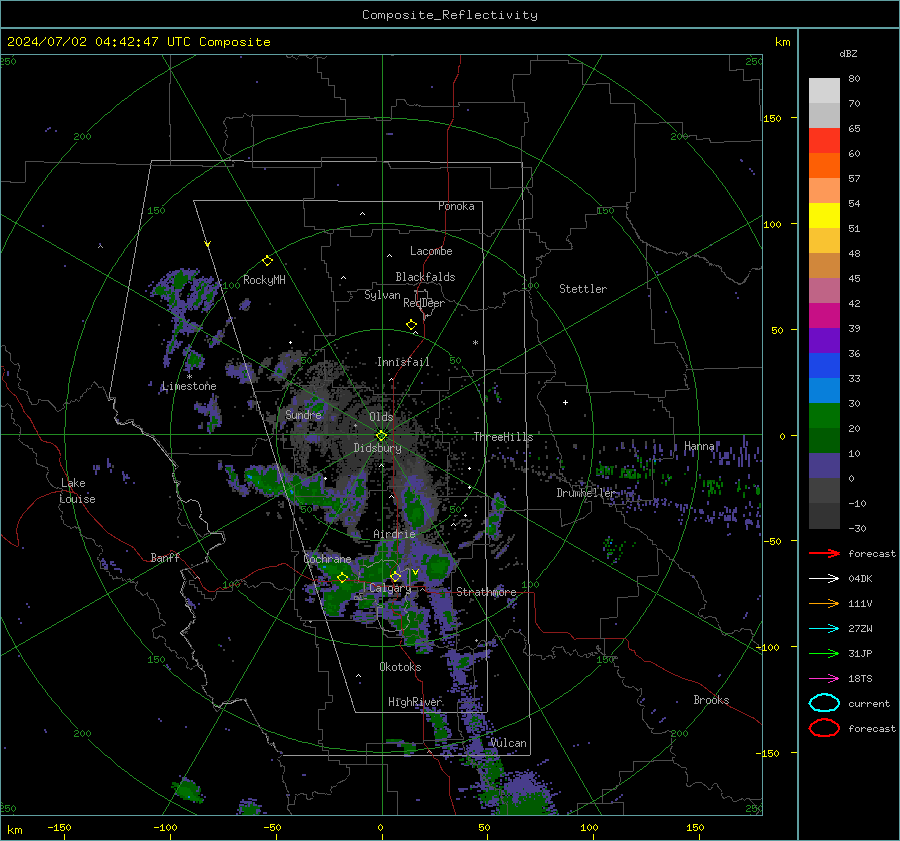The width and height of the screenshot is (900, 841).
Task: Click the red forecast arrow in legend
Action: coord(824,553)
